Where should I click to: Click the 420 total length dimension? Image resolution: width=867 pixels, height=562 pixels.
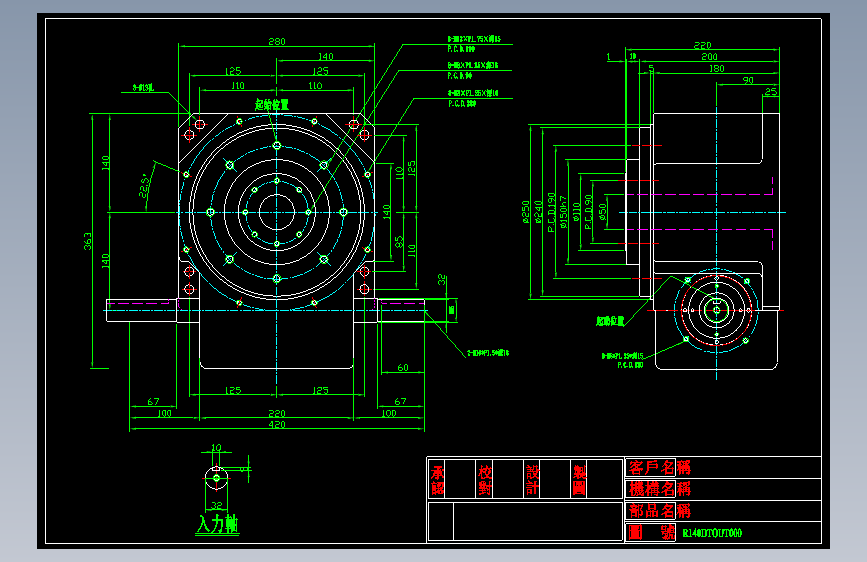click(x=276, y=424)
